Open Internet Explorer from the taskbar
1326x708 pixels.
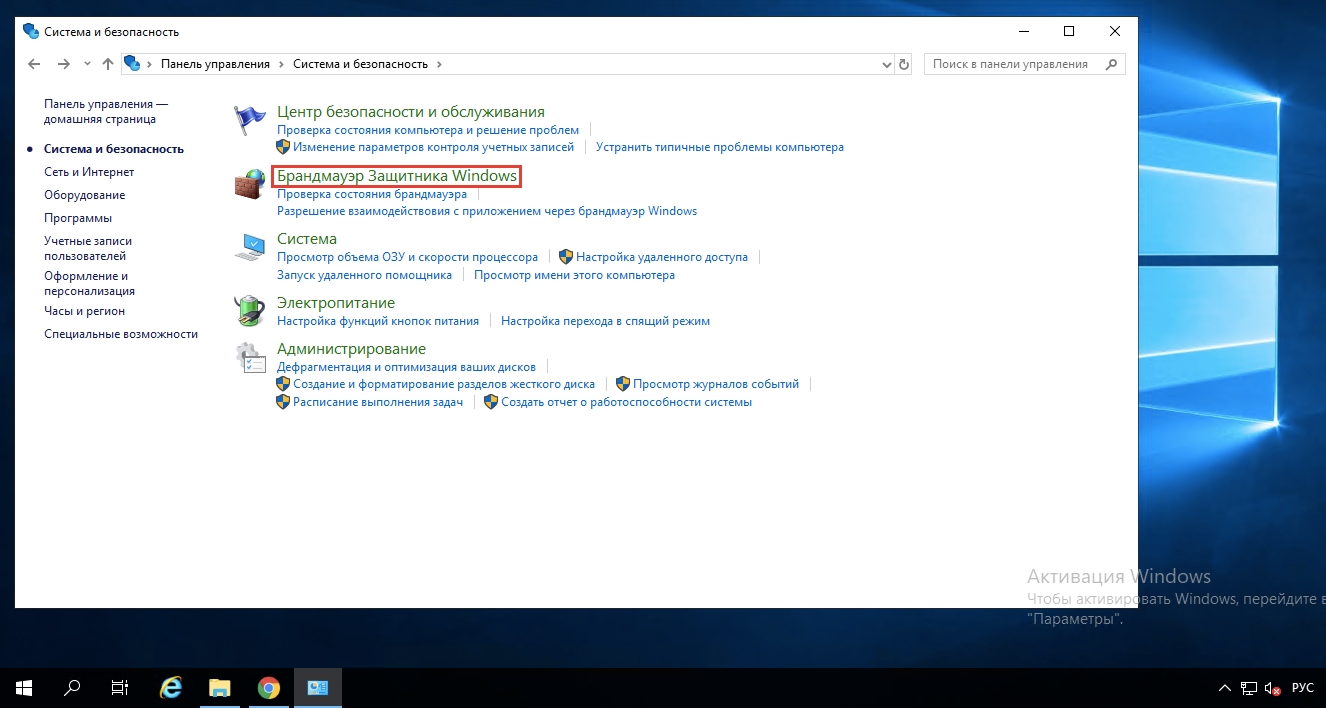(172, 688)
